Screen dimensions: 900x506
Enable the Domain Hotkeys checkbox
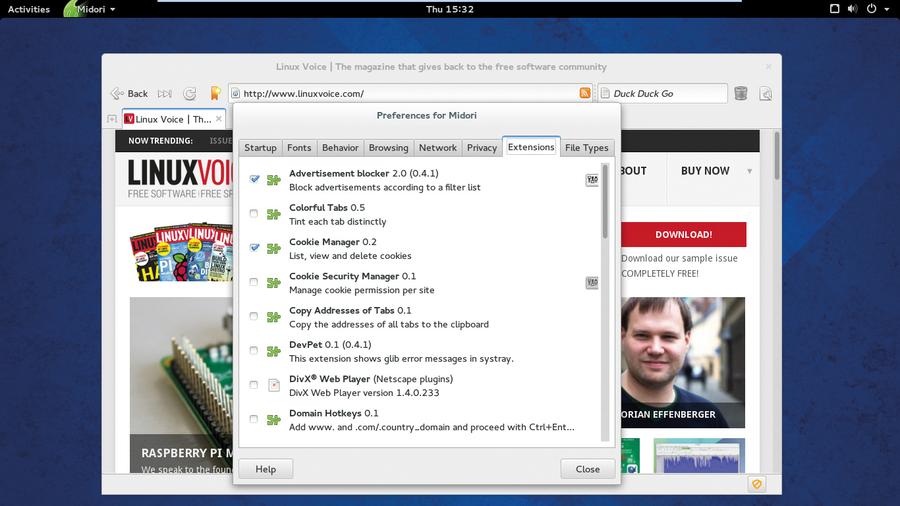254,419
